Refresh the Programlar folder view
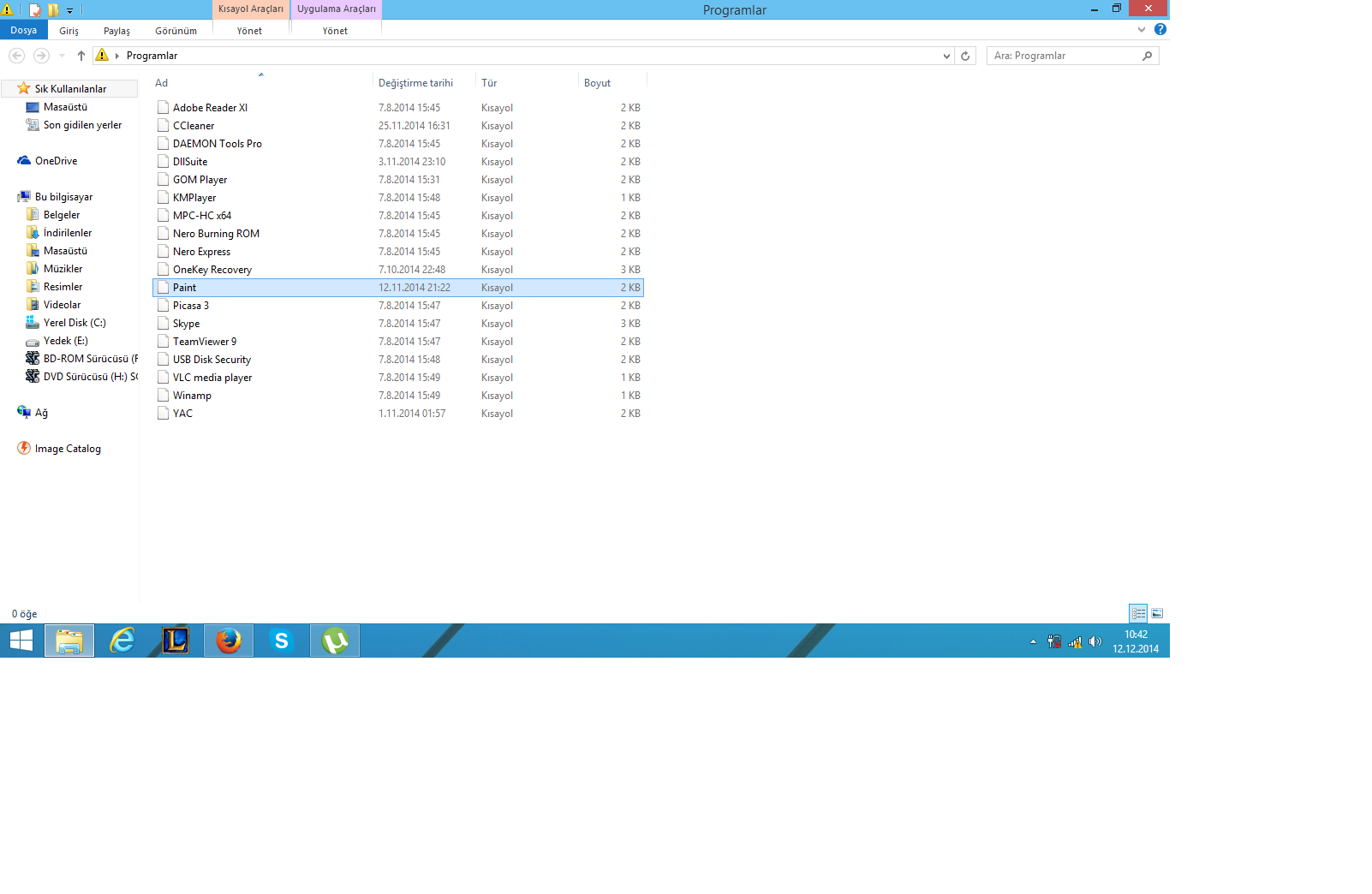This screenshot has height=894, width=1372. pos(965,56)
